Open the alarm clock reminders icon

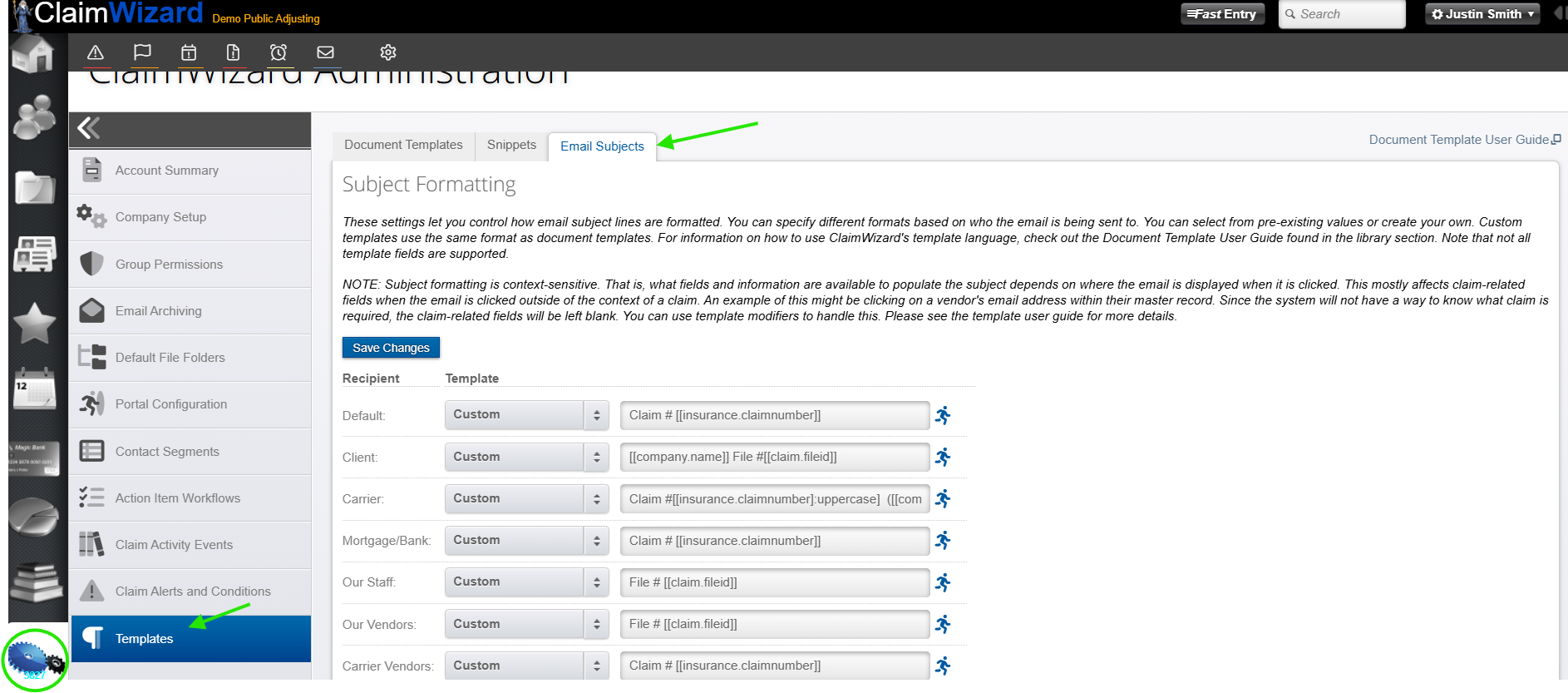coord(279,52)
